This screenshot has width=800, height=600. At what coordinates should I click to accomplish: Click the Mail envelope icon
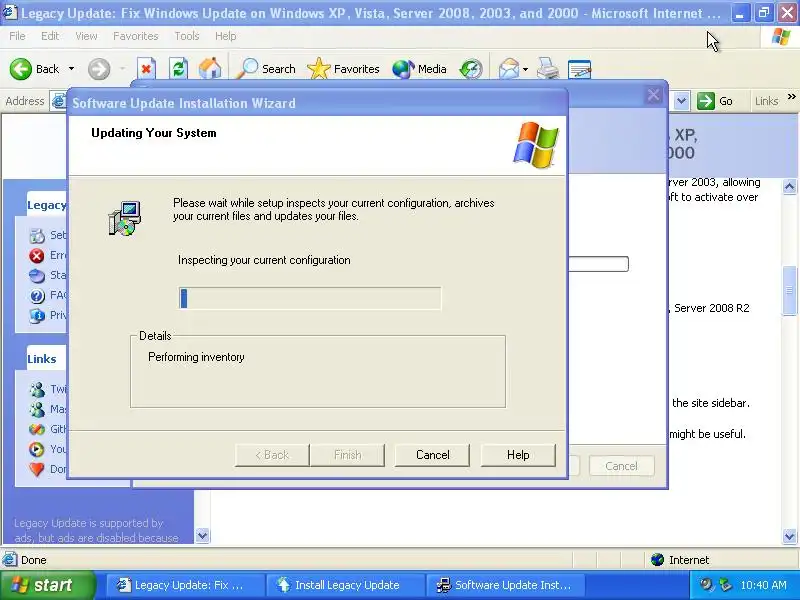tap(508, 69)
